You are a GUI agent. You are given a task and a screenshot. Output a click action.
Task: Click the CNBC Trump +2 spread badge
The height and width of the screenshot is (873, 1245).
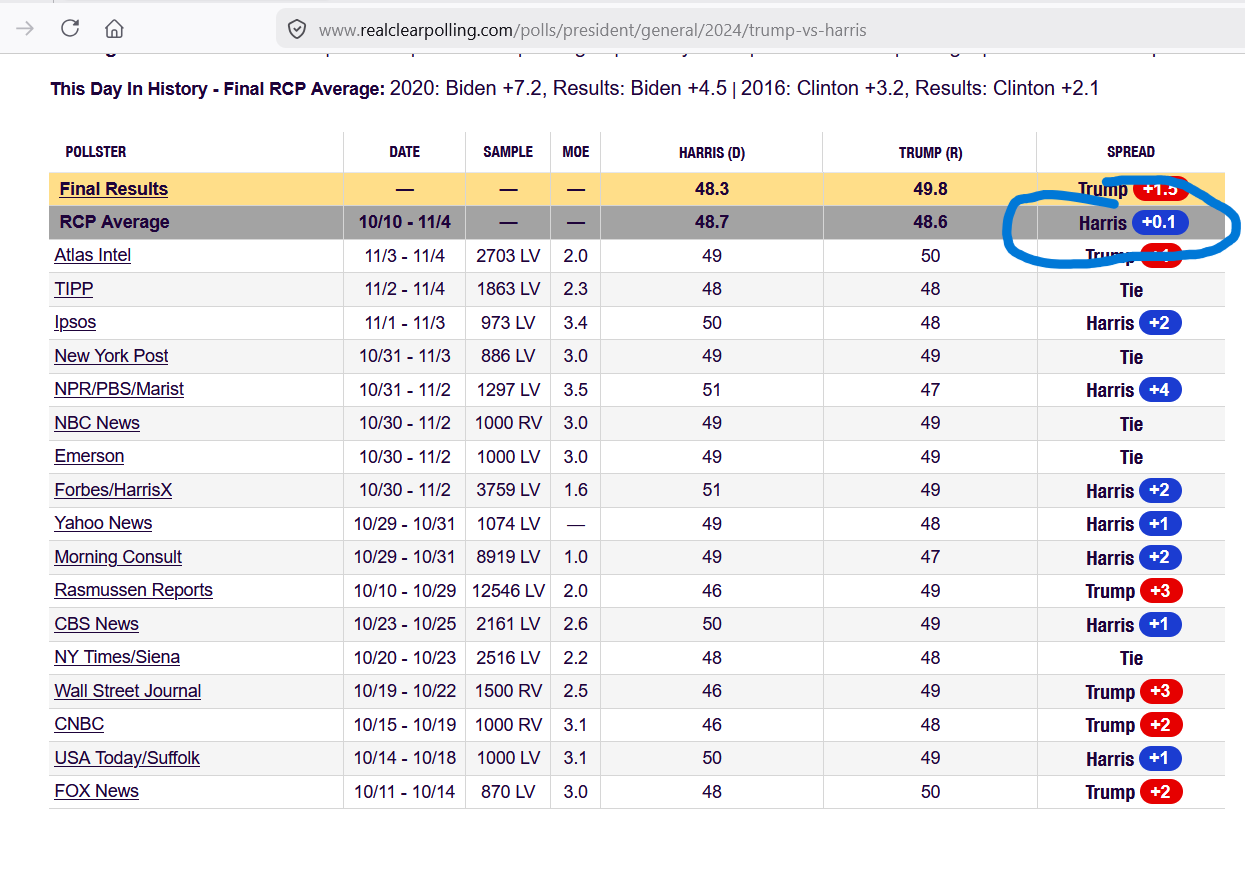1160,725
